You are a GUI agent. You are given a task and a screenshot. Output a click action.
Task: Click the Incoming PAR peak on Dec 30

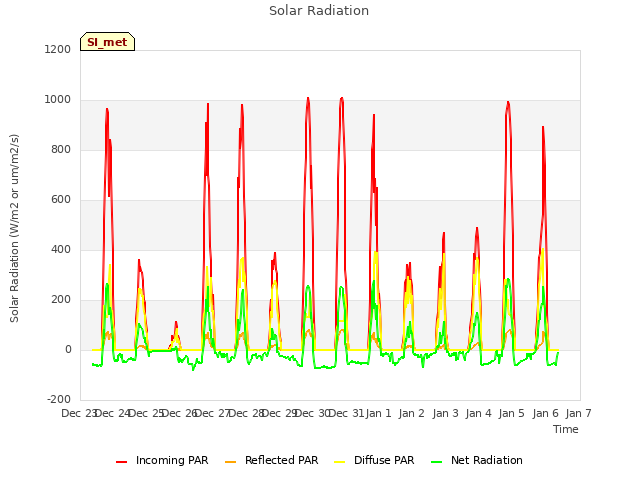(x=308, y=98)
